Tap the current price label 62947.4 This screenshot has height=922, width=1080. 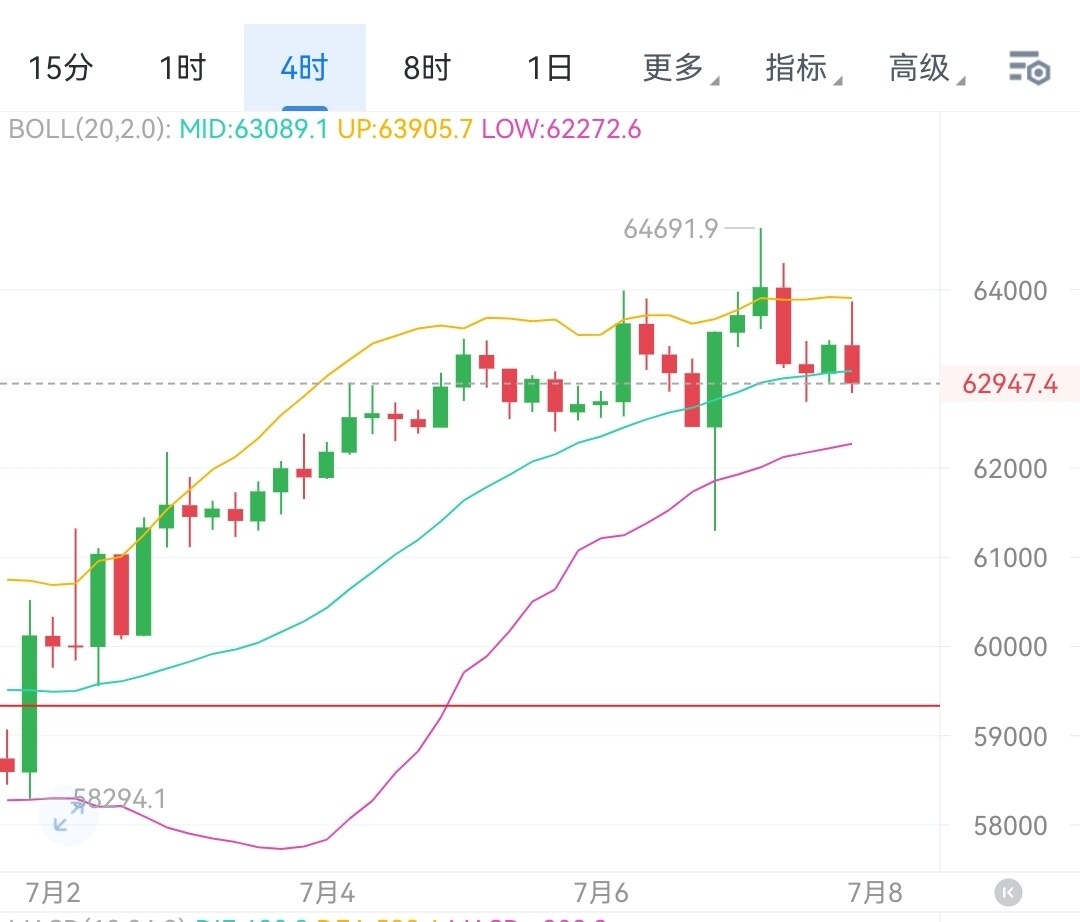coord(1010,384)
